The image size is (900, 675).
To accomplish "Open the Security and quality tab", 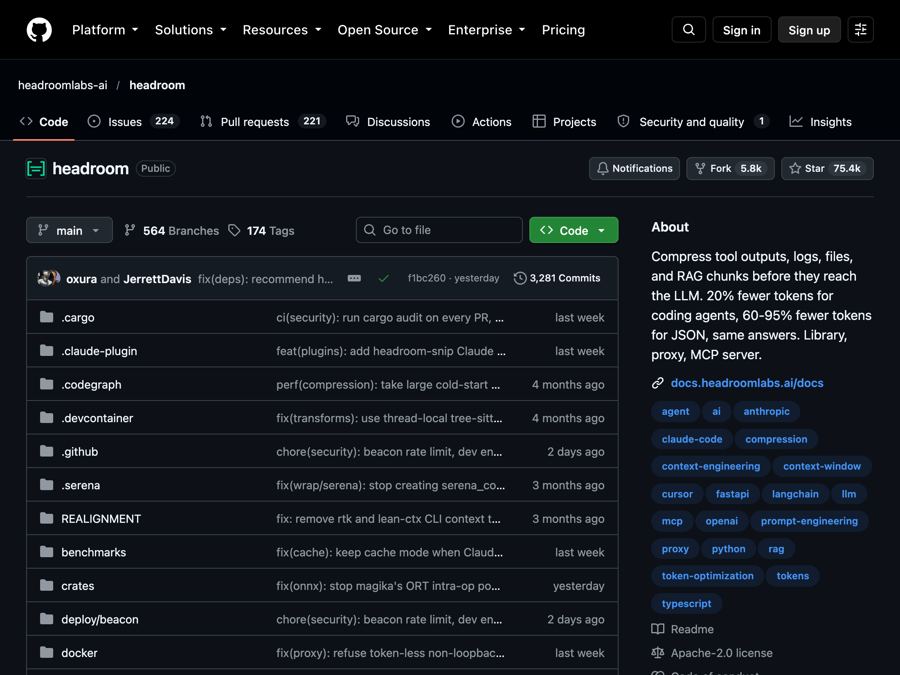I will [693, 122].
